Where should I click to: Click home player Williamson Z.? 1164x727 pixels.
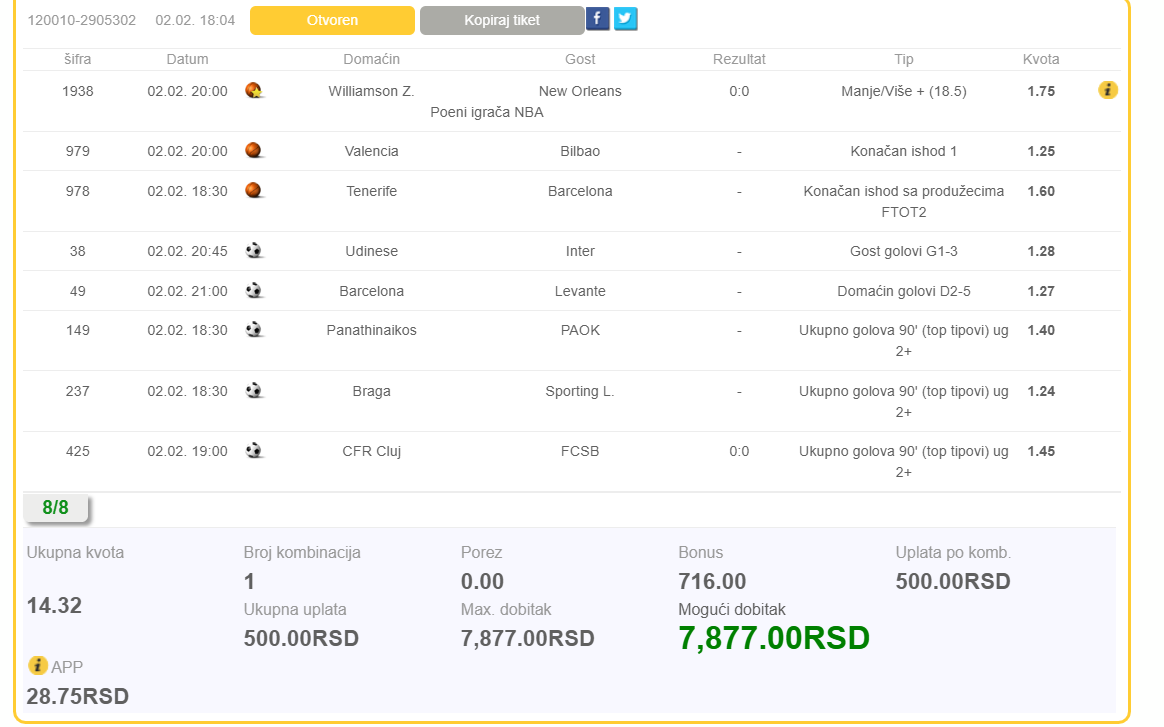[371, 91]
